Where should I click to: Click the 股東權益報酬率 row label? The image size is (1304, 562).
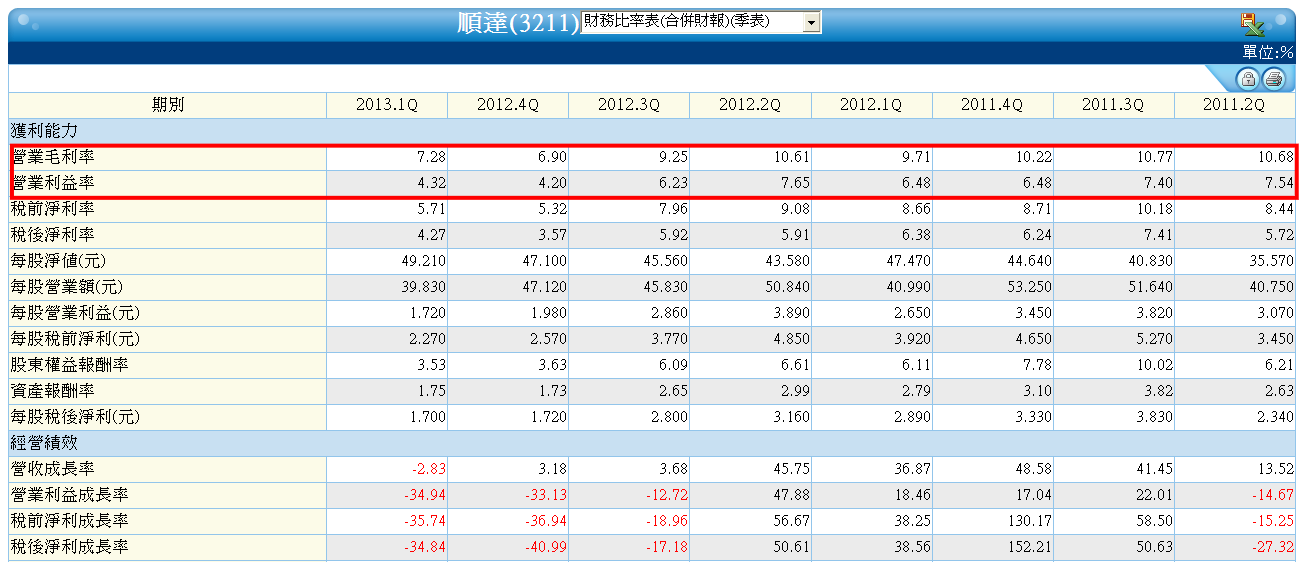tap(70, 365)
